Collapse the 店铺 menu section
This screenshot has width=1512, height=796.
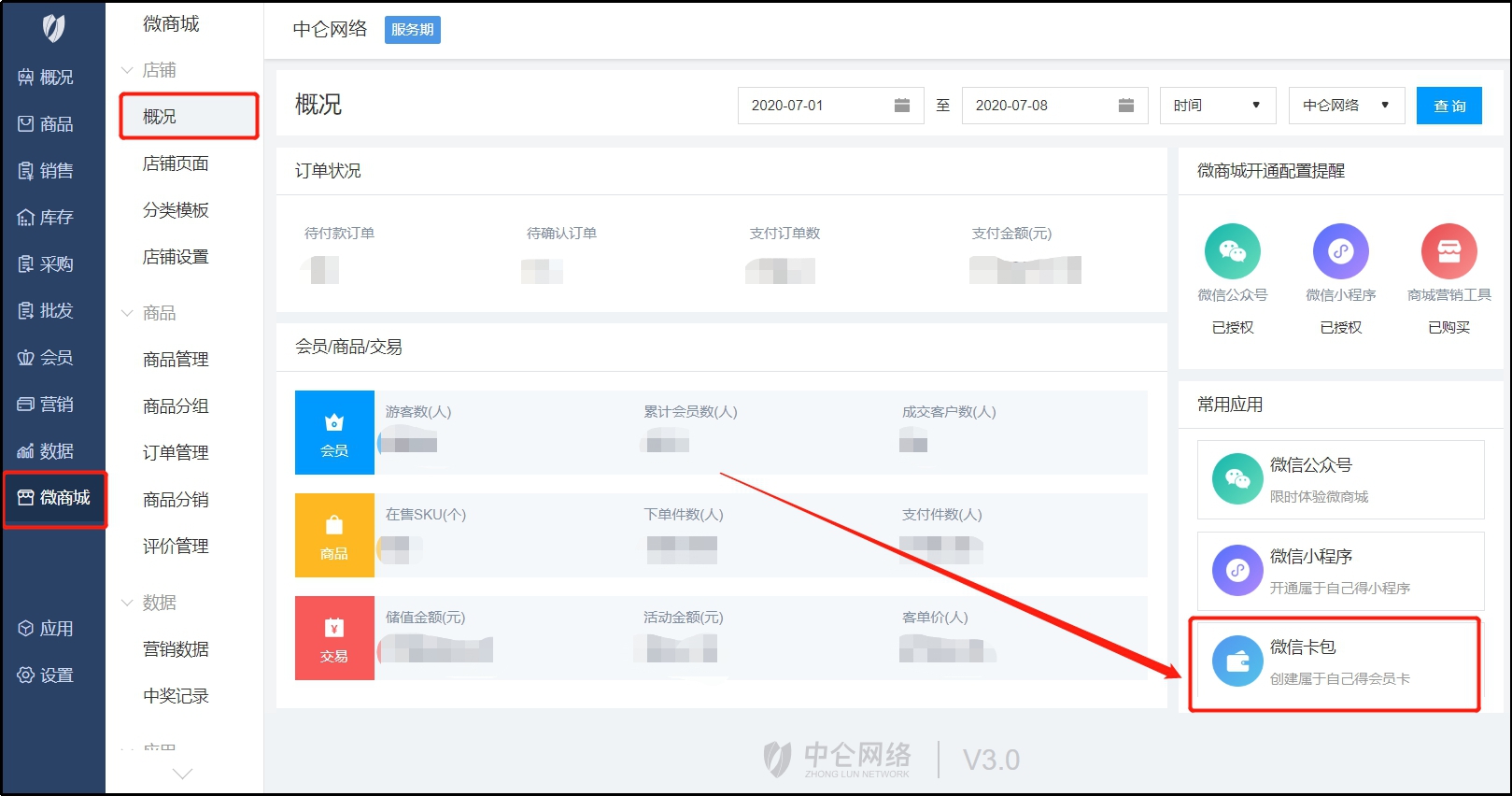[128, 70]
